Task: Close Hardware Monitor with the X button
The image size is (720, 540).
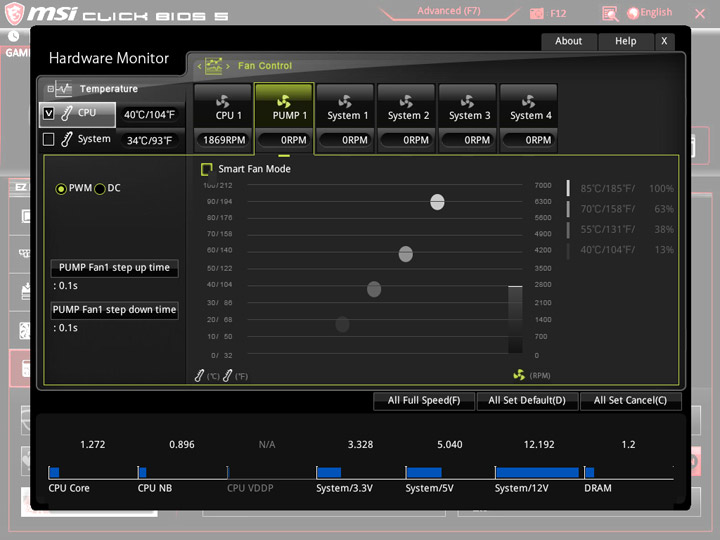Action: point(664,41)
